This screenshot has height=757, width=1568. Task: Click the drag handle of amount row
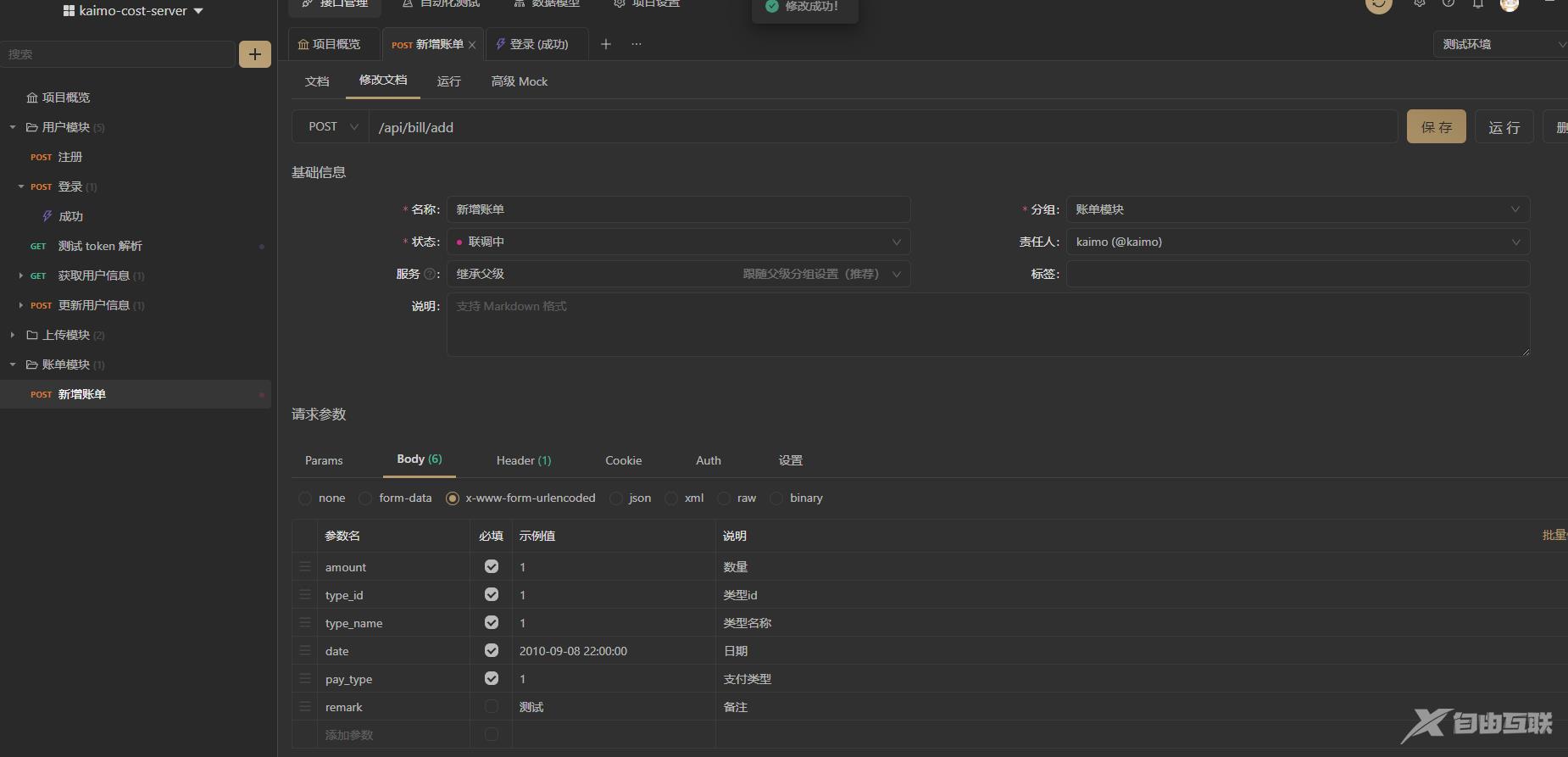[305, 566]
